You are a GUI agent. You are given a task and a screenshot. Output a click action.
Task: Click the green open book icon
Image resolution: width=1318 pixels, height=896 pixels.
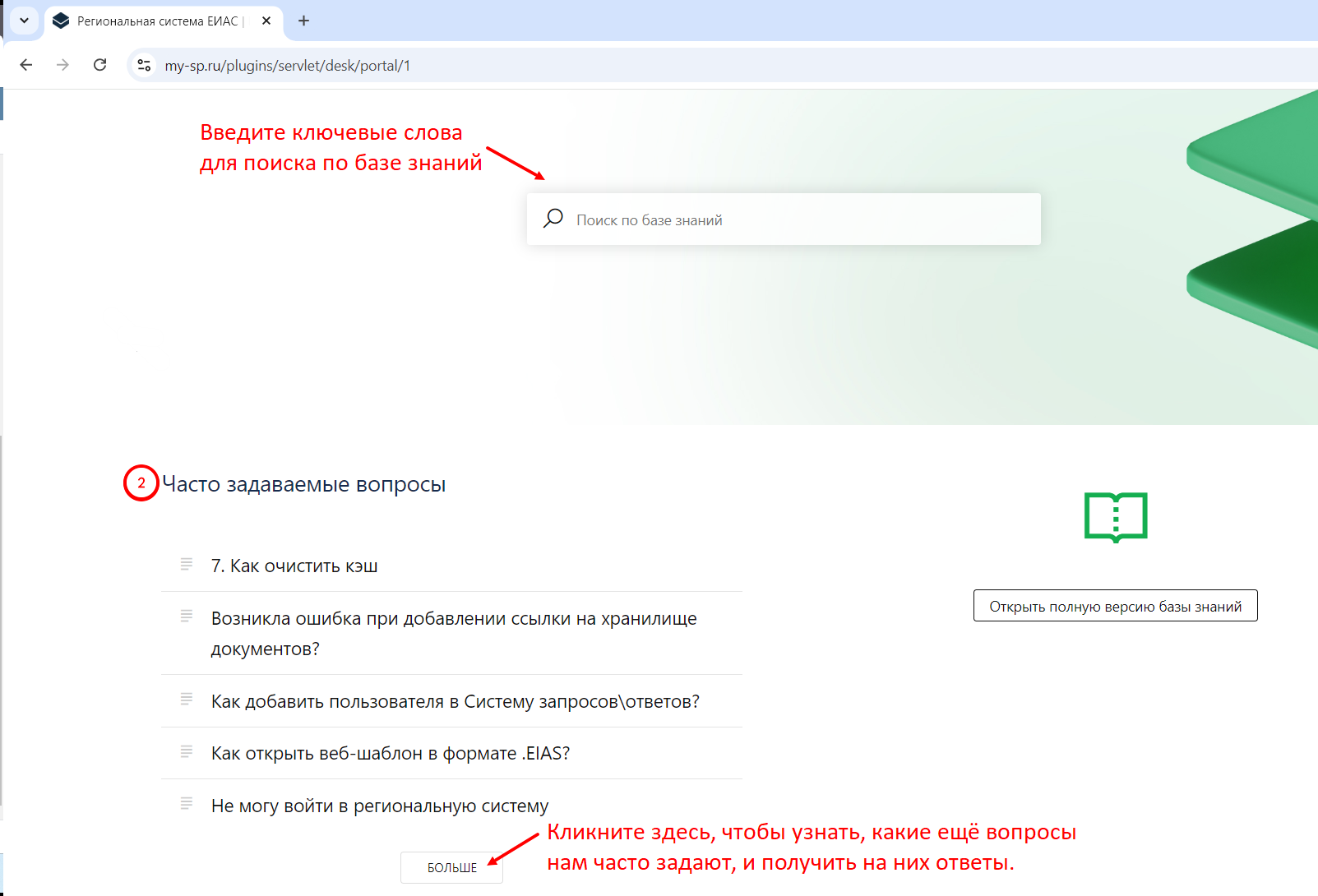click(x=1116, y=517)
